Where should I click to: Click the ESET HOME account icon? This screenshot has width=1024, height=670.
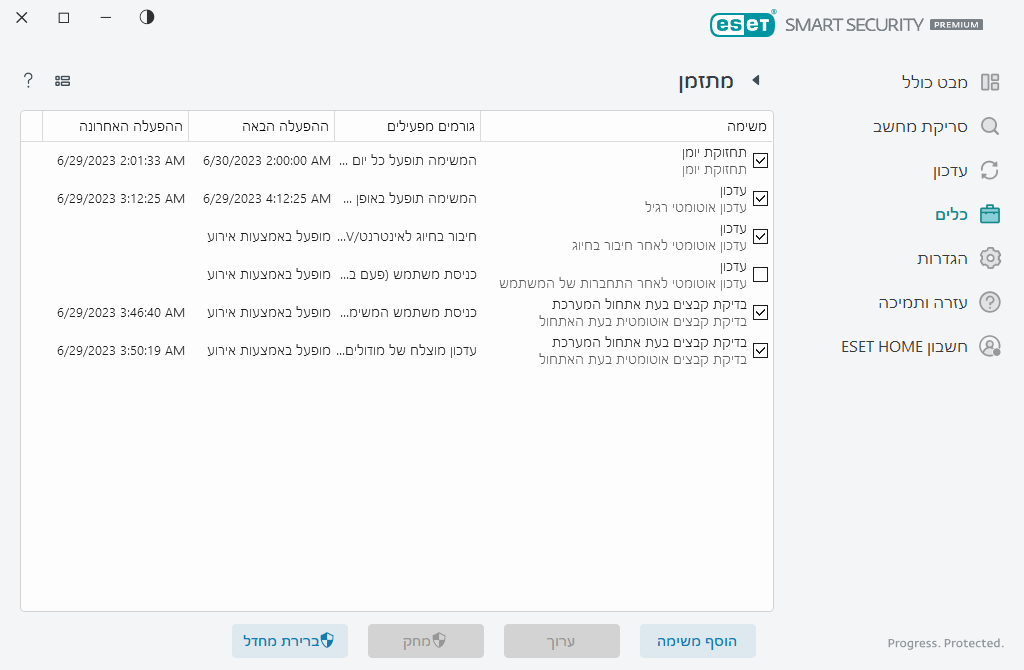(990, 346)
